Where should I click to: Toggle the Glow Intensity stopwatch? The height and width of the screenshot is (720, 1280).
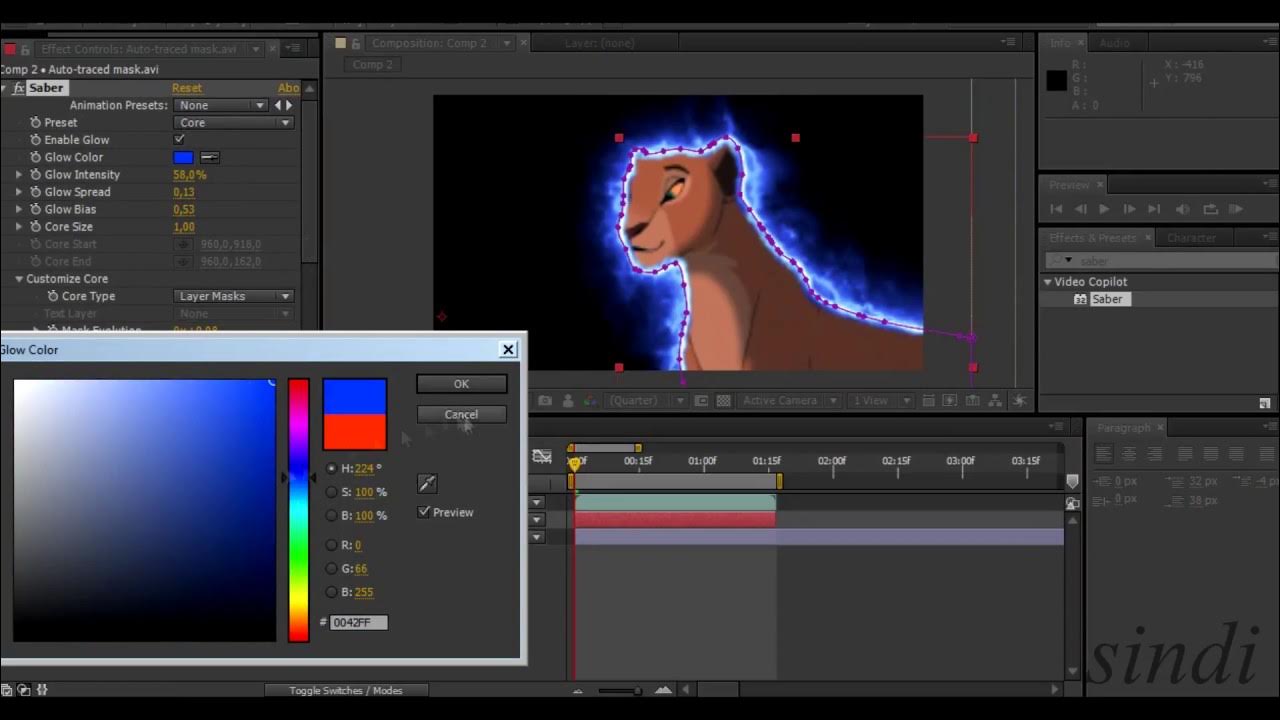pos(35,175)
